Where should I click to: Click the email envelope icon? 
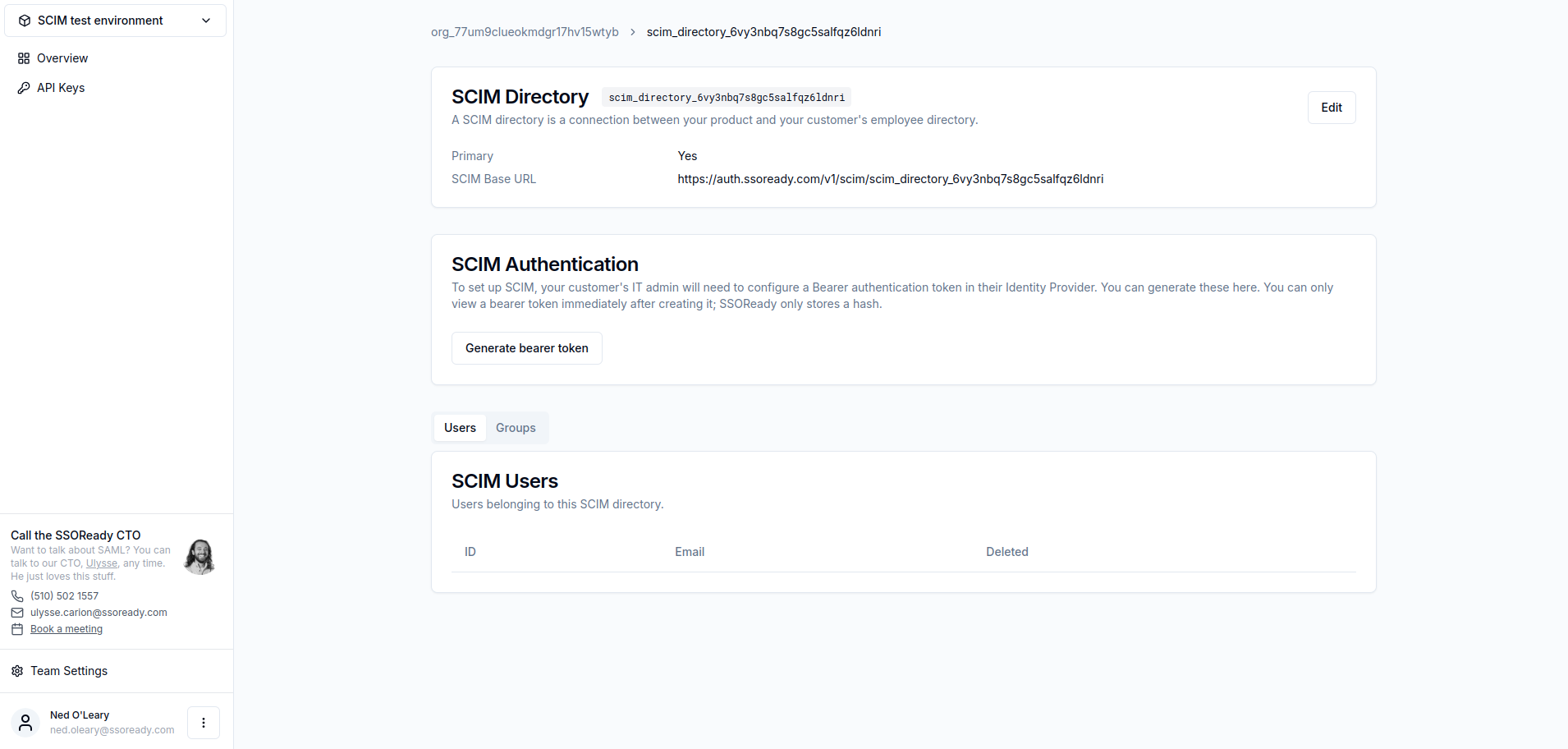point(17,613)
